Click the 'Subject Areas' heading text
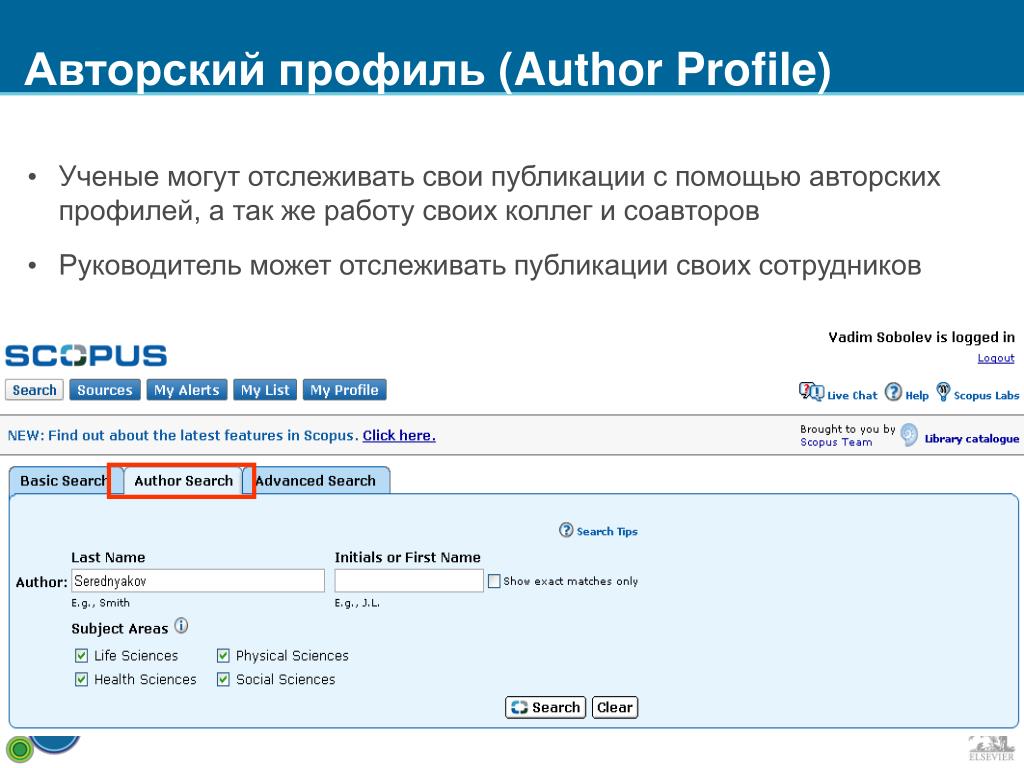This screenshot has width=1024, height=768. coord(120,629)
